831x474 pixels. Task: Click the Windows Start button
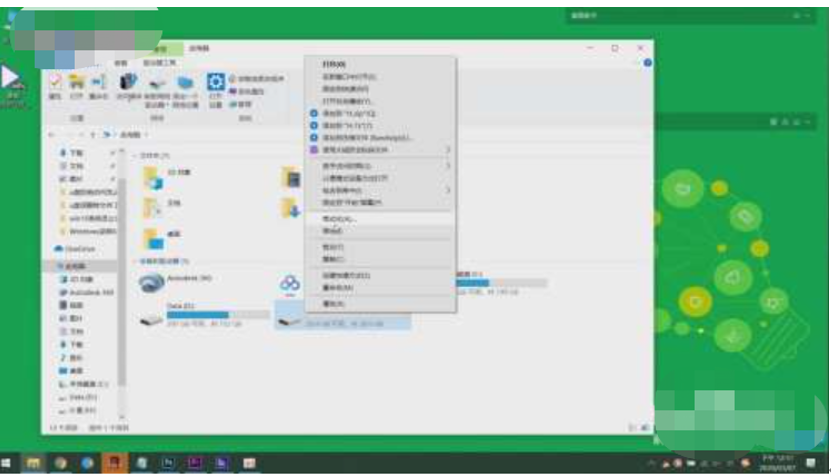point(8,463)
